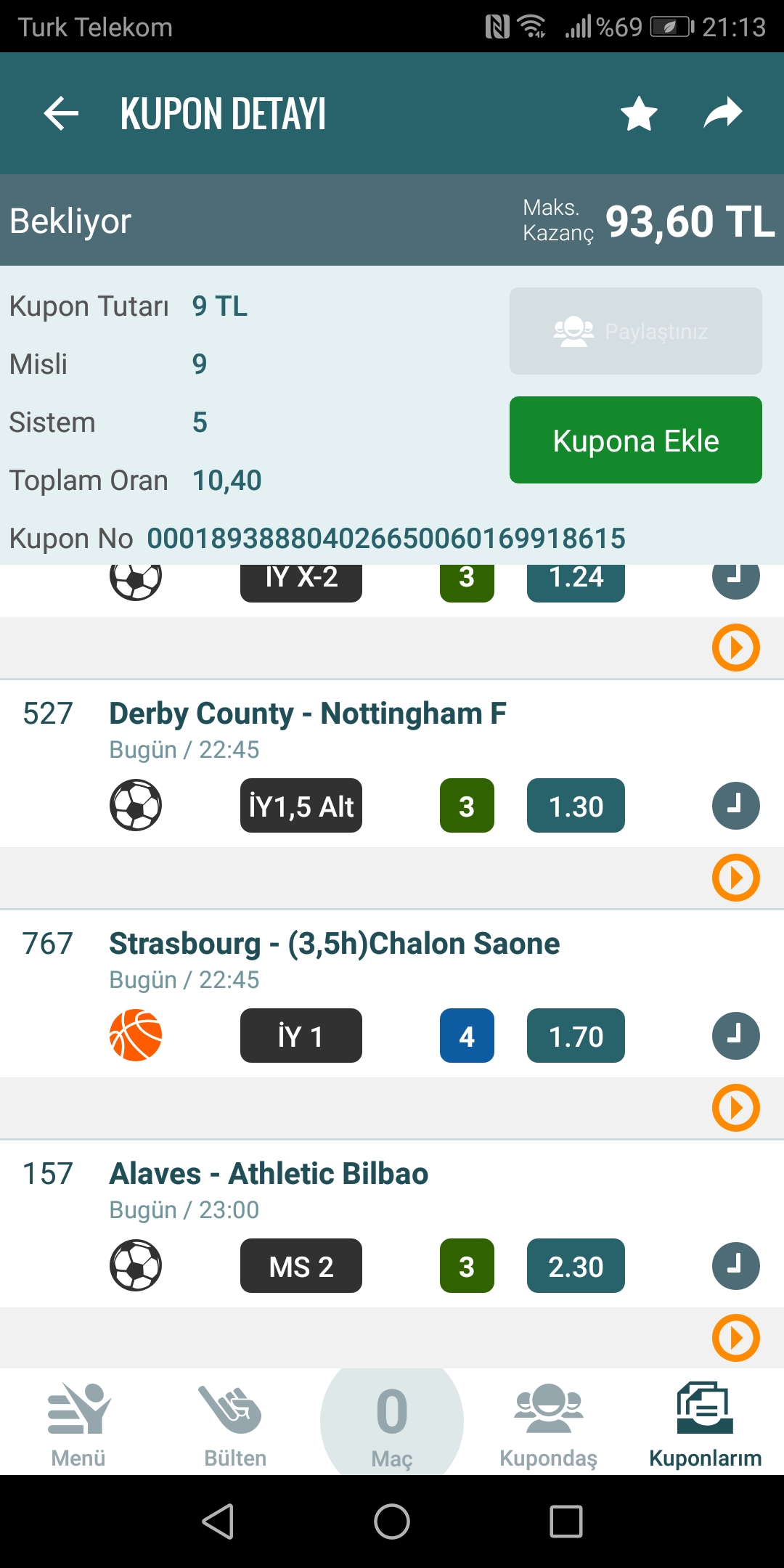Tap the Android home navigation button
Image resolution: width=784 pixels, height=1568 pixels.
point(392,1522)
